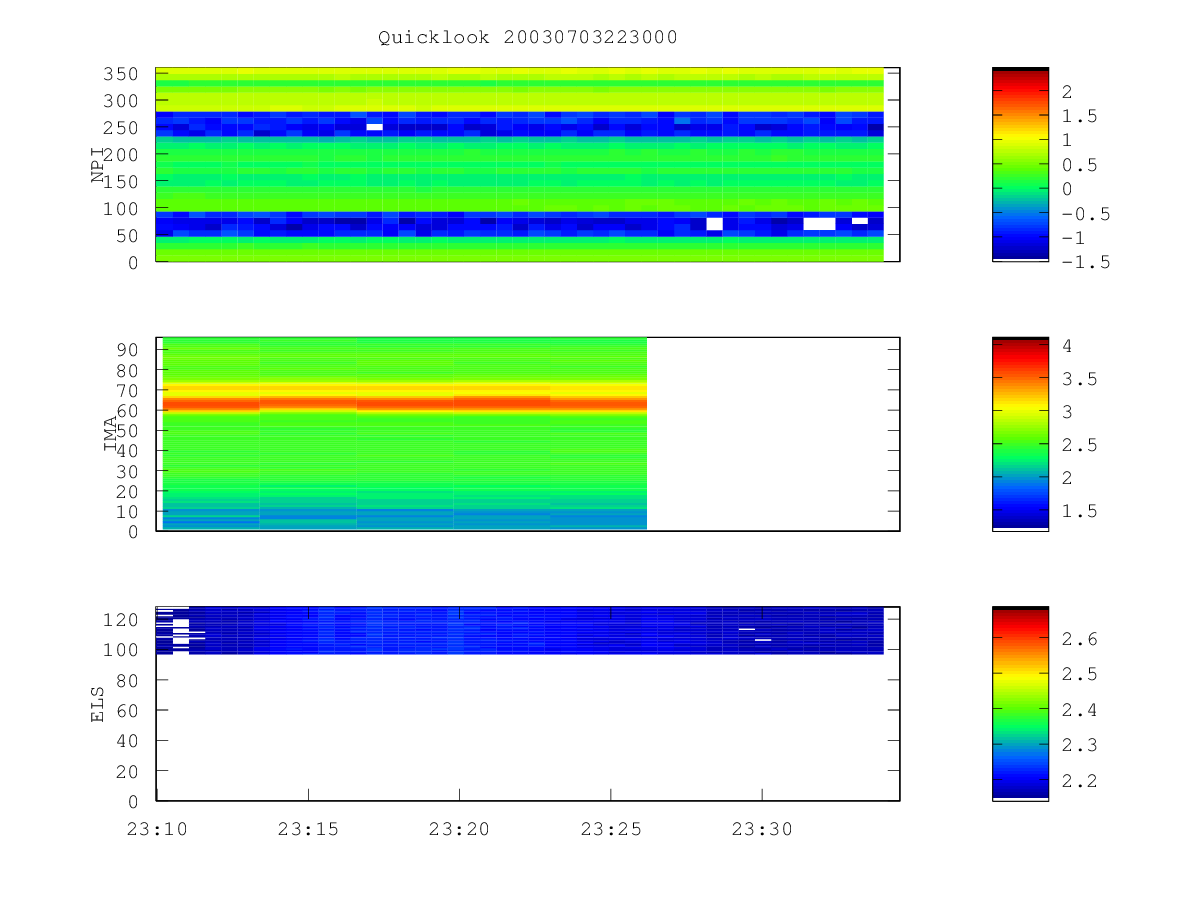
Task: Click the NPI y-axis label
Action: pos(98,165)
